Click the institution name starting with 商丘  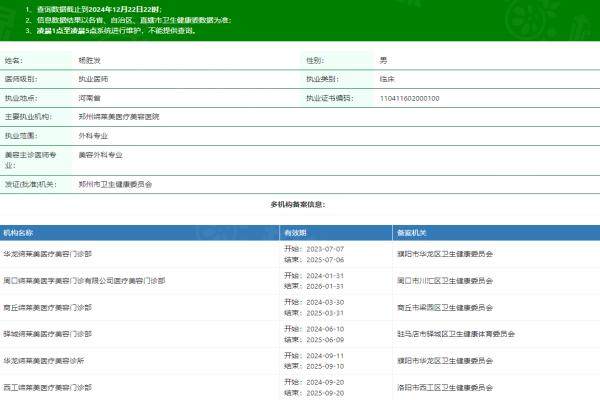pyautogui.click(x=47, y=308)
